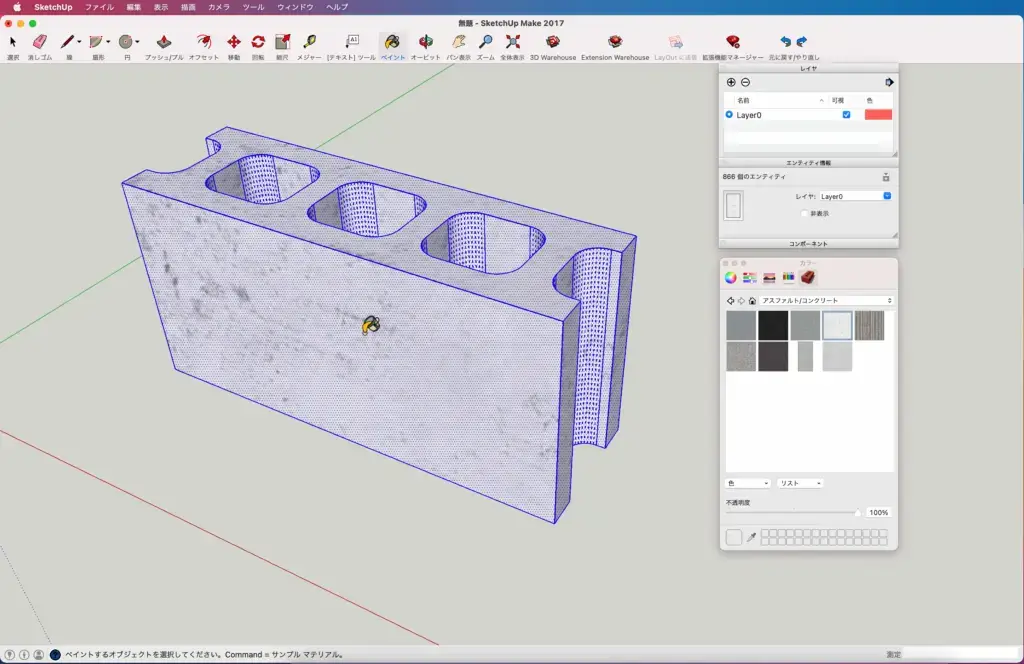
Task: Select the Layer0 active radio button
Action: tap(729, 115)
